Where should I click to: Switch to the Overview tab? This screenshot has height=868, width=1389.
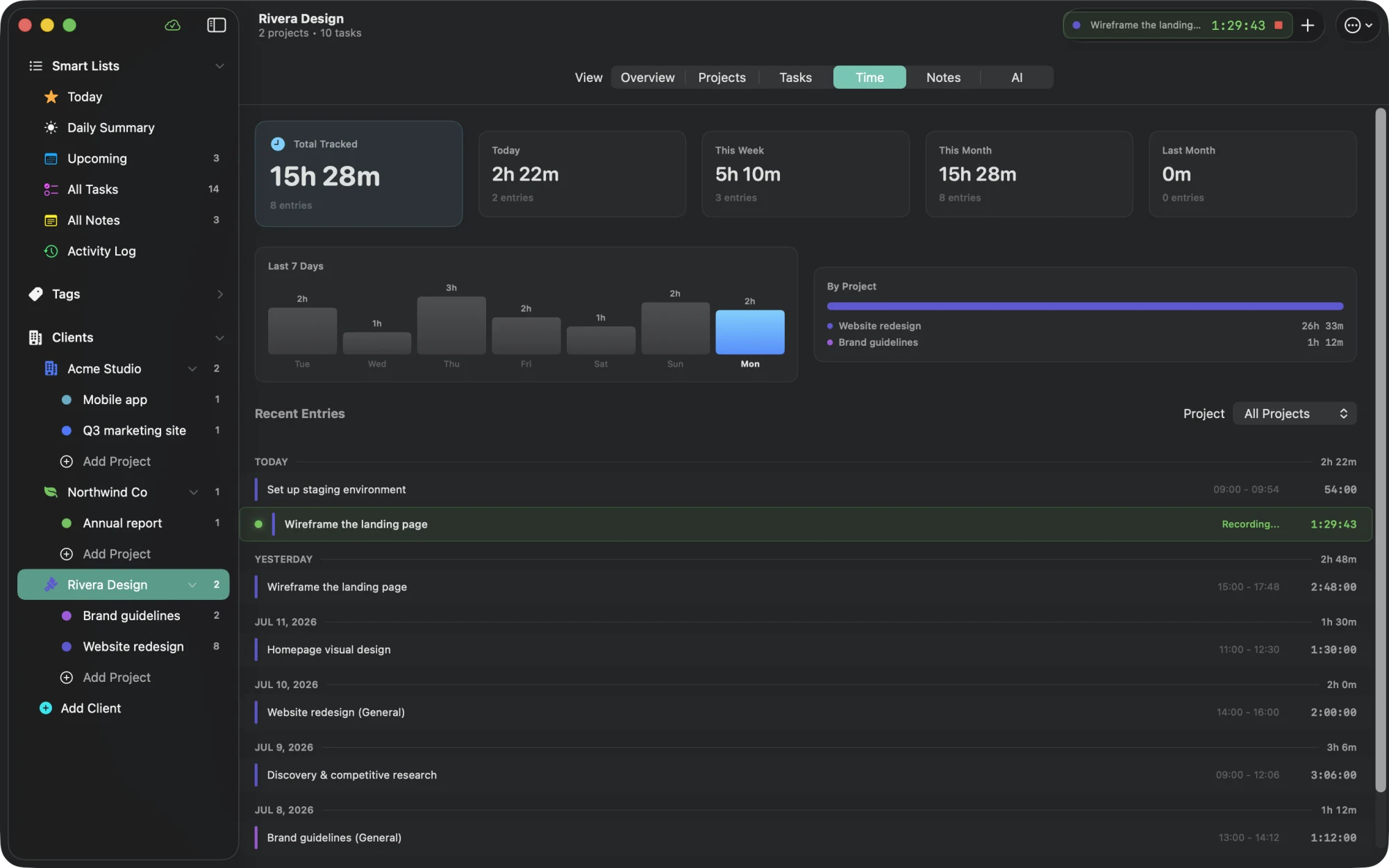[x=647, y=78]
